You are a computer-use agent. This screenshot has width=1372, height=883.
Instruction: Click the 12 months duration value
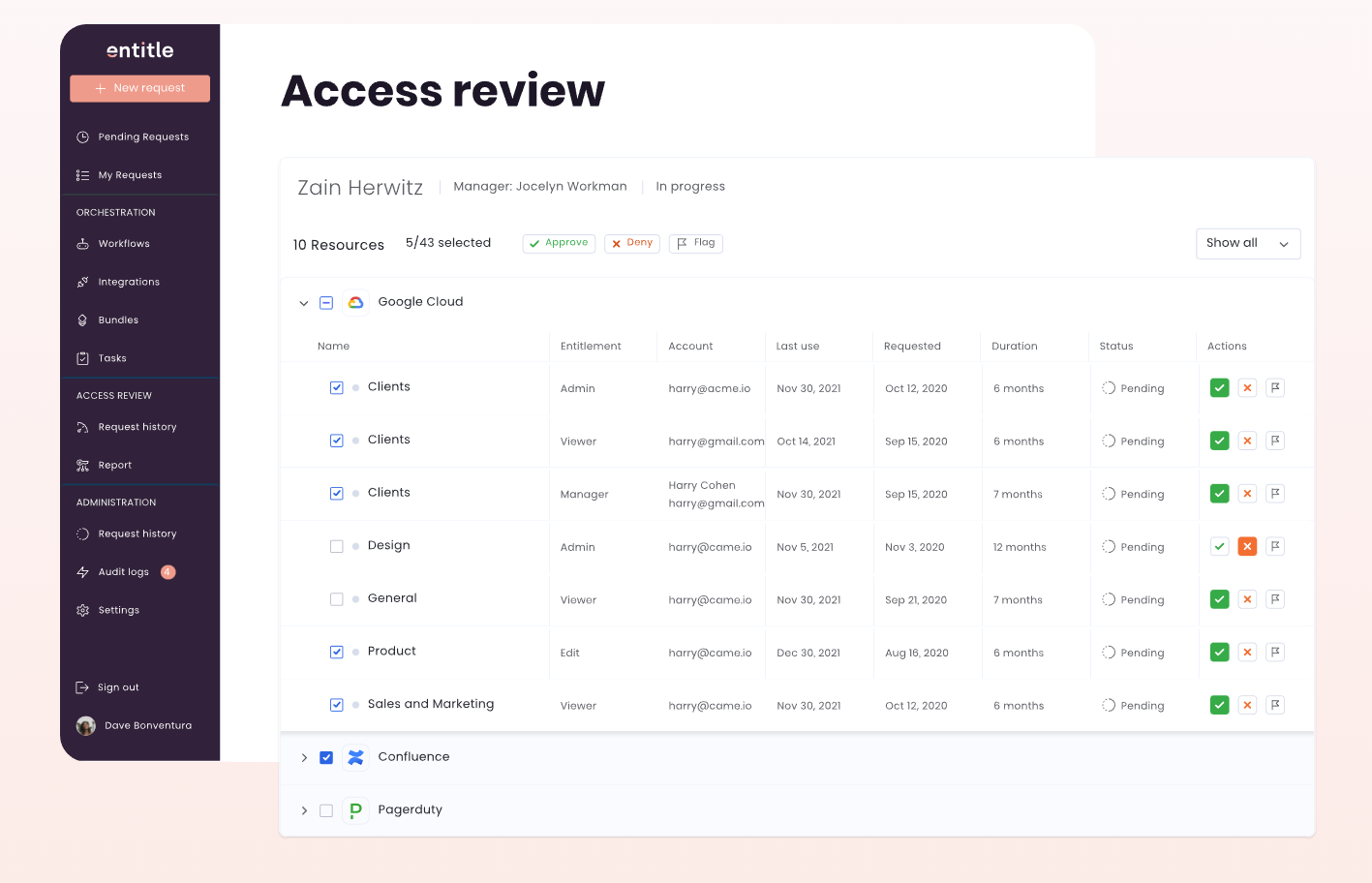(1020, 548)
